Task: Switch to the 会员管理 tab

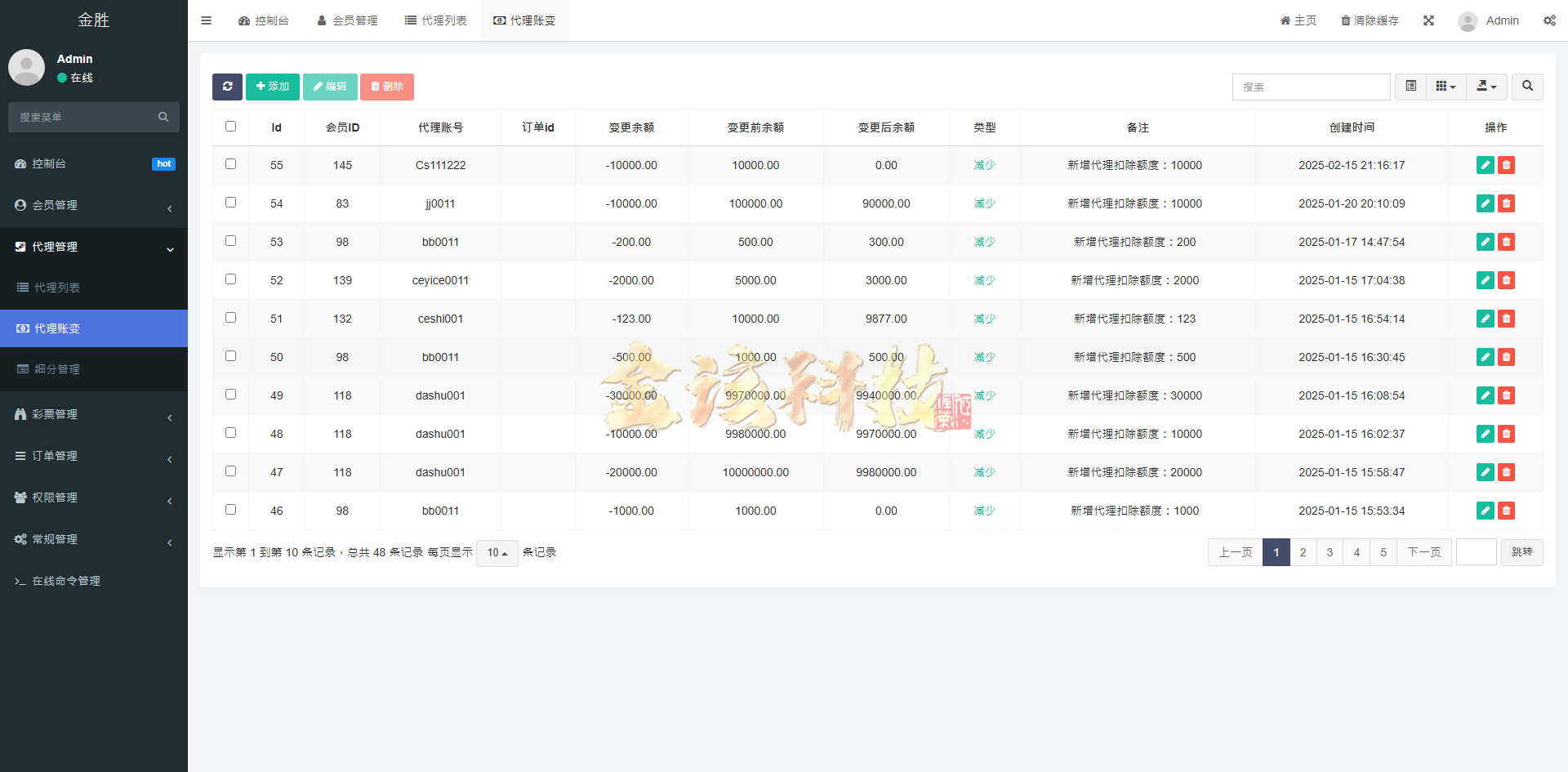Action: (x=347, y=20)
